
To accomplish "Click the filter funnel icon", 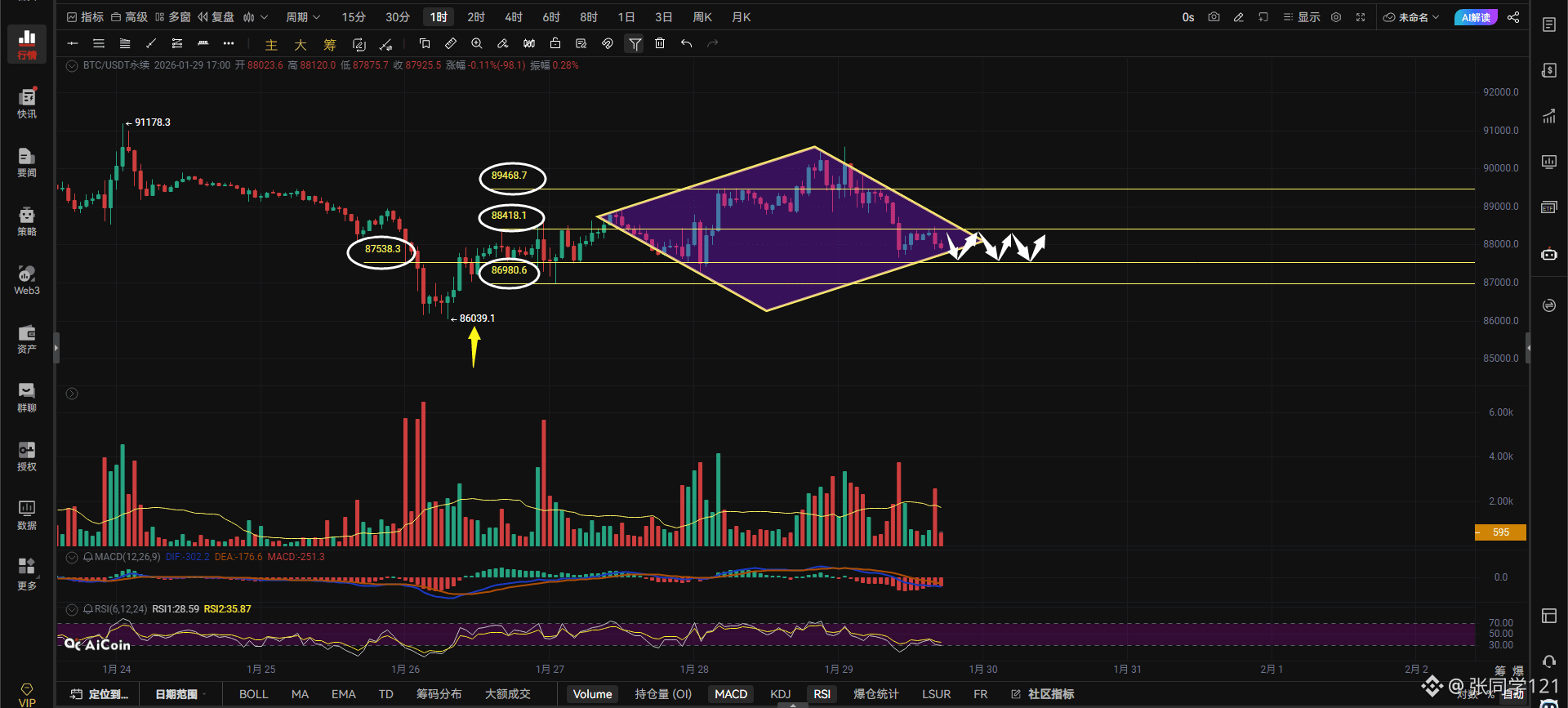I will tap(635, 44).
